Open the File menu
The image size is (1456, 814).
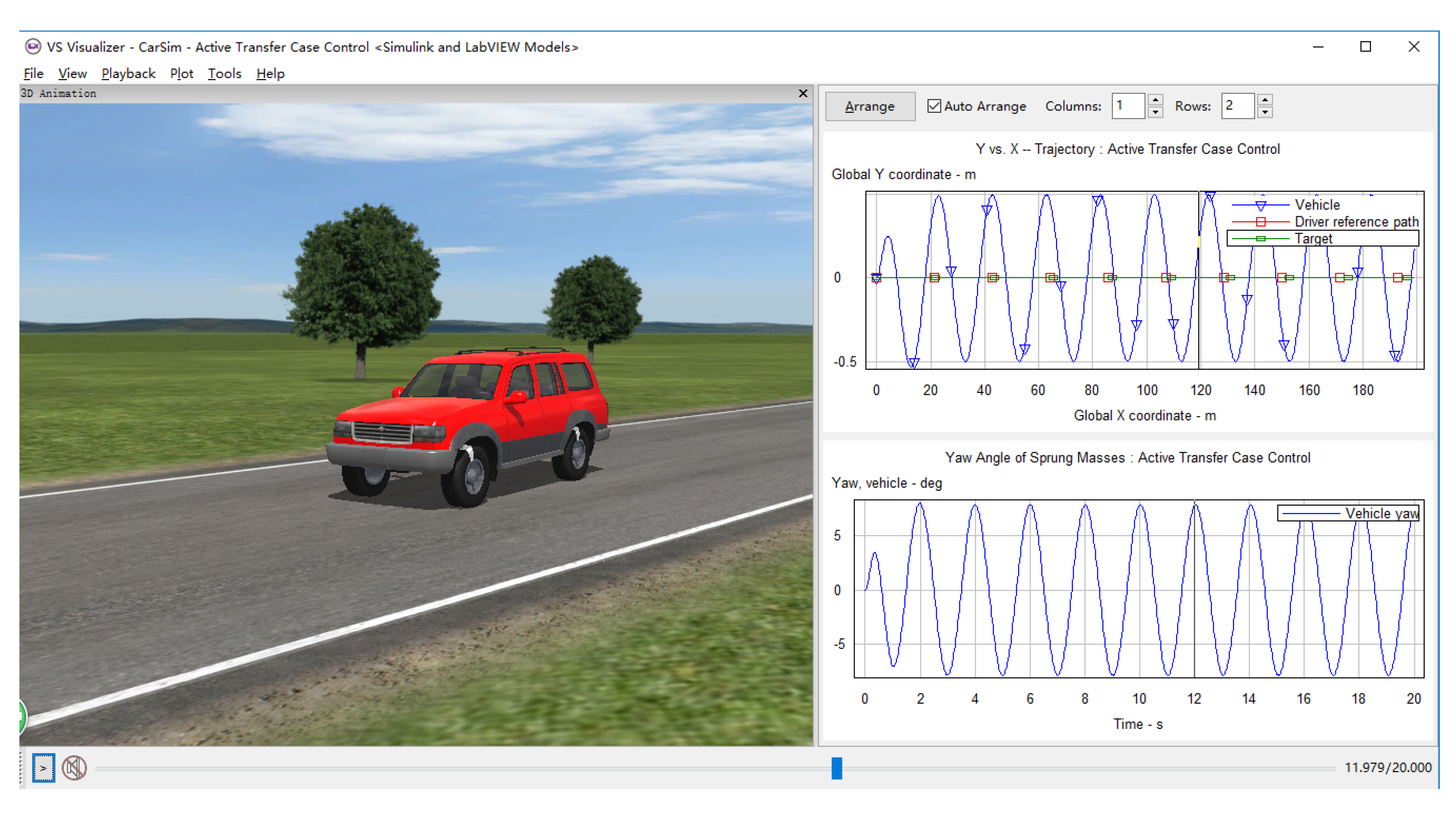tap(33, 73)
